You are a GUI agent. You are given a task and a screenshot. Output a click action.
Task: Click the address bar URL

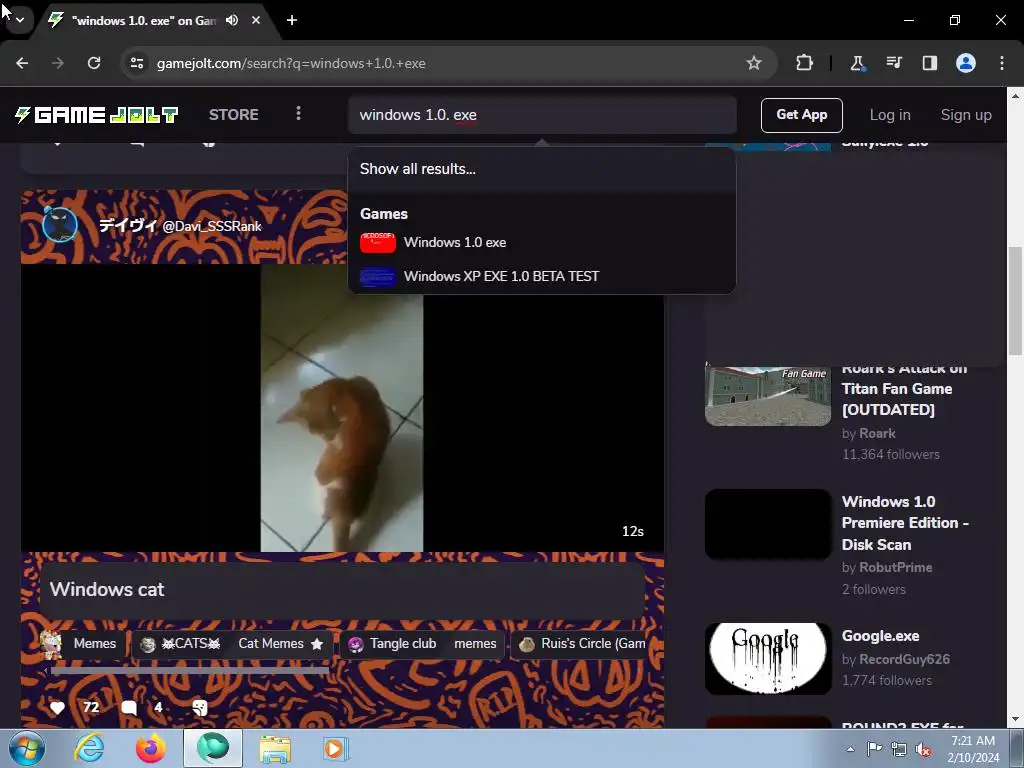291,63
